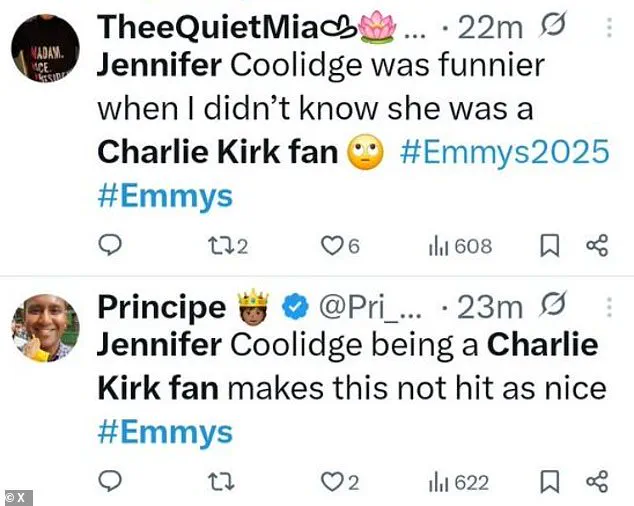Bookmark TheeQuietMia's tweet
The width and height of the screenshot is (634, 506).
pos(550,246)
